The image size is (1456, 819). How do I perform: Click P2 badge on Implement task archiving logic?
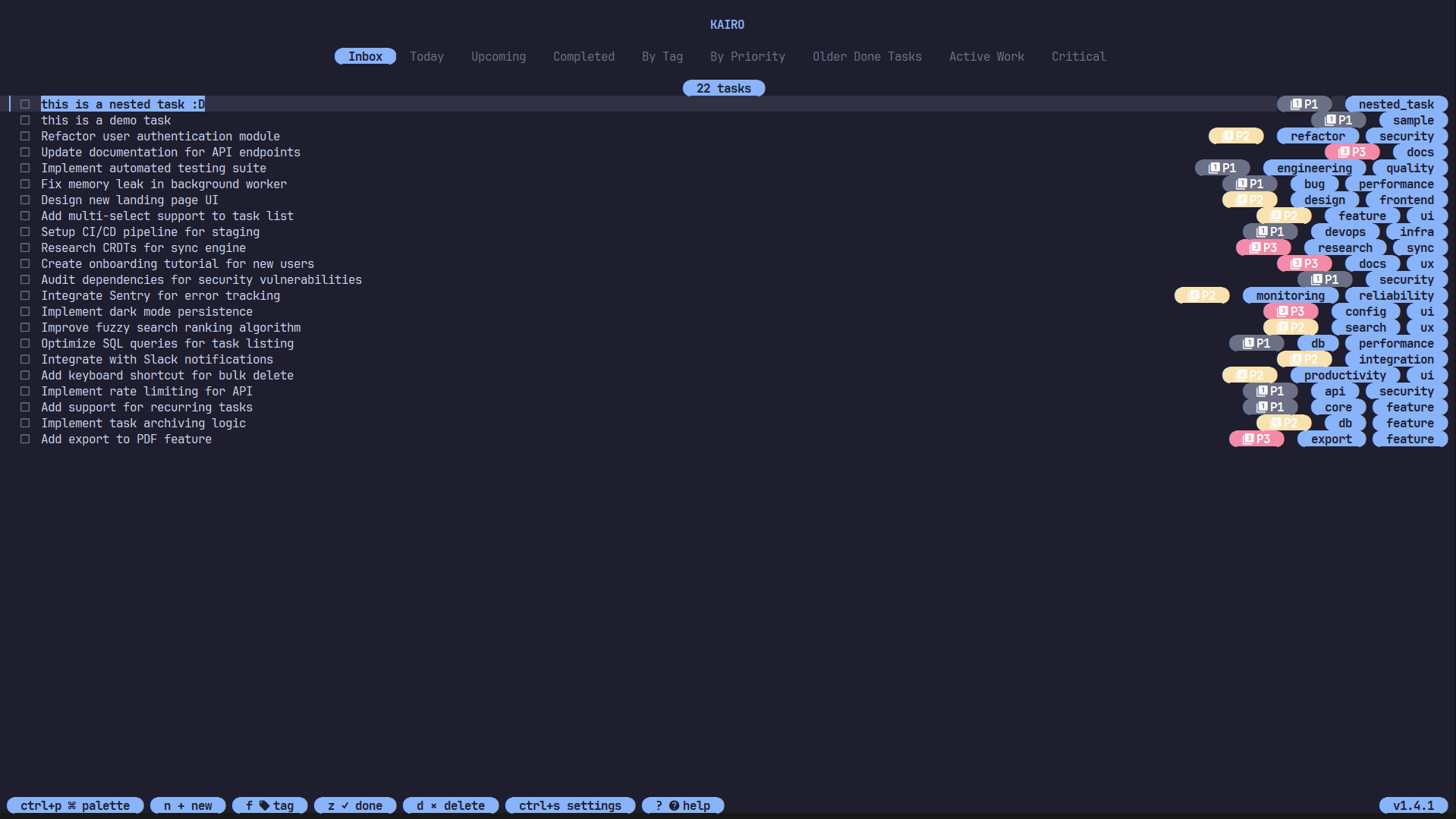click(x=1284, y=423)
